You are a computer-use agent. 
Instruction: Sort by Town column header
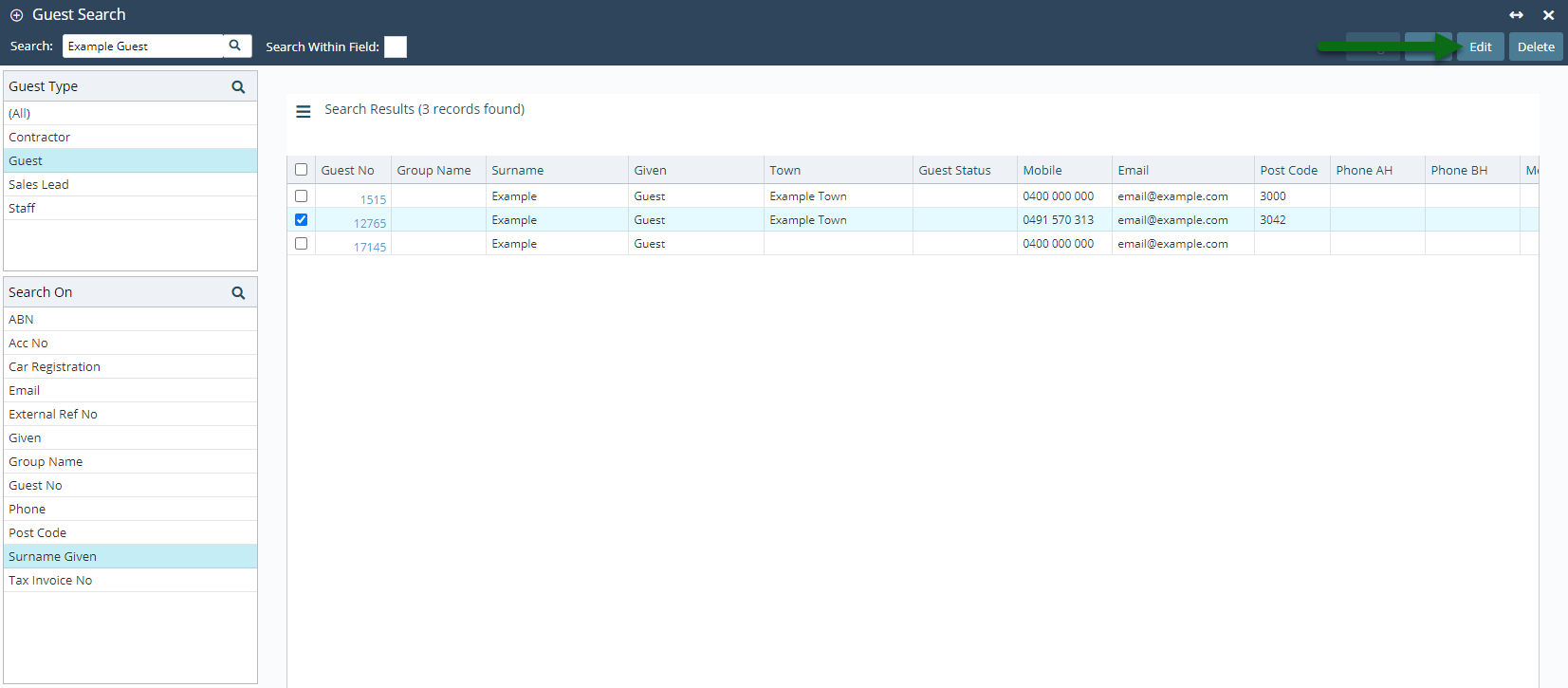839,170
